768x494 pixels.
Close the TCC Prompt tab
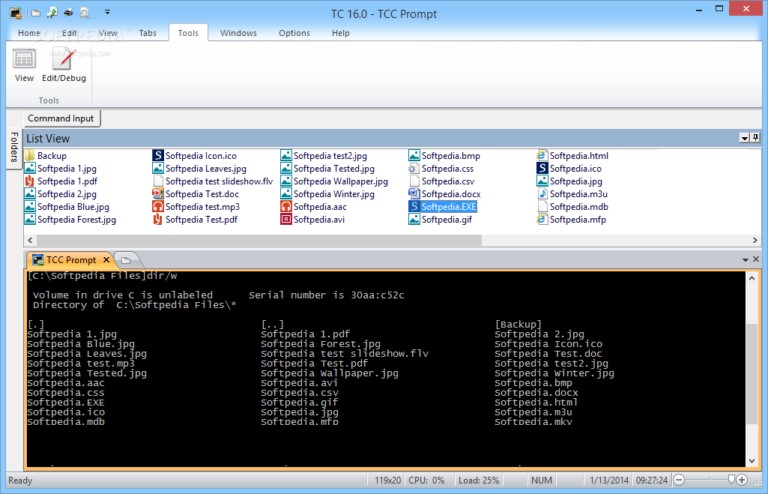coord(106,260)
